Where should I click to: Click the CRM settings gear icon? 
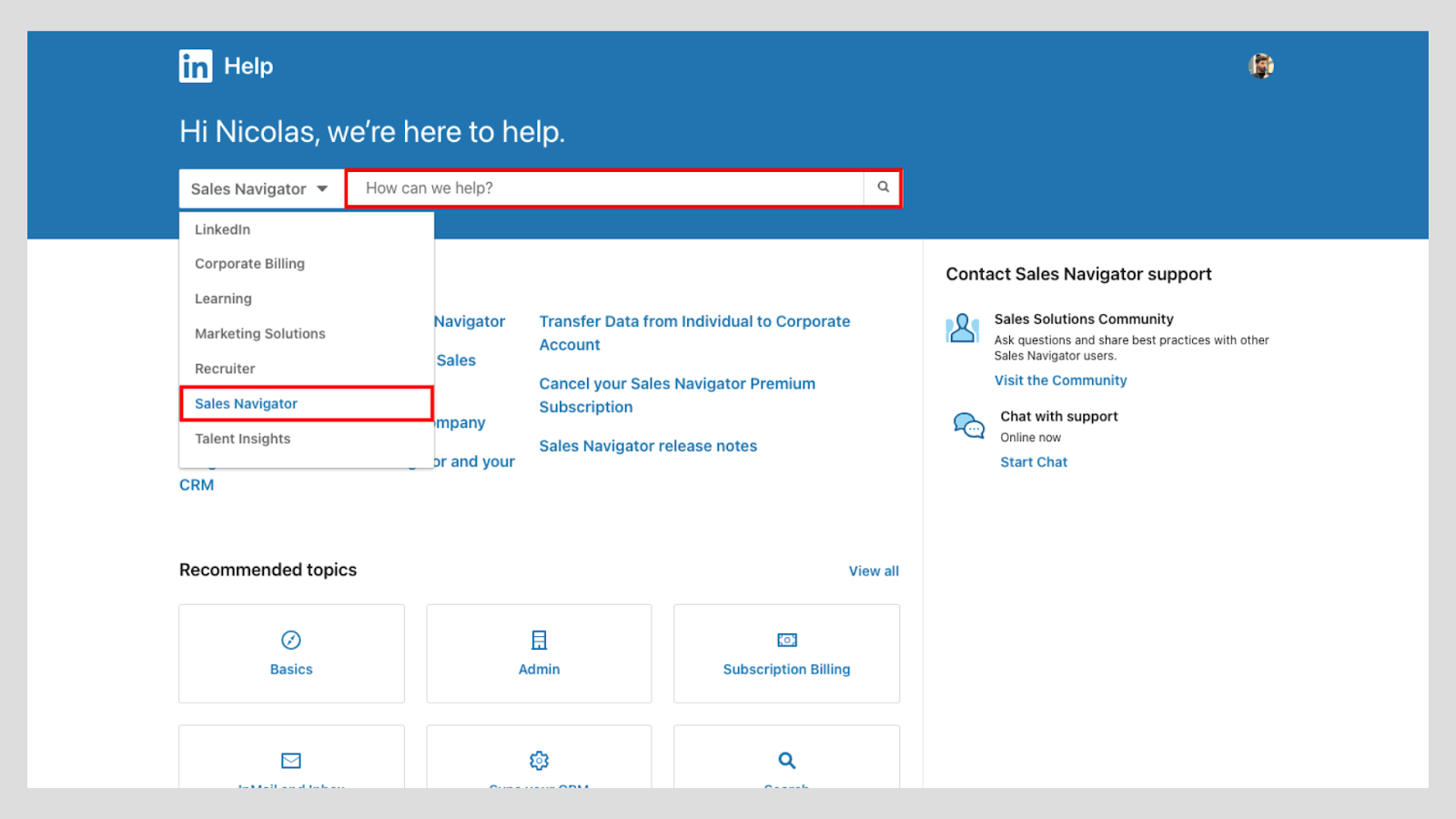(539, 760)
